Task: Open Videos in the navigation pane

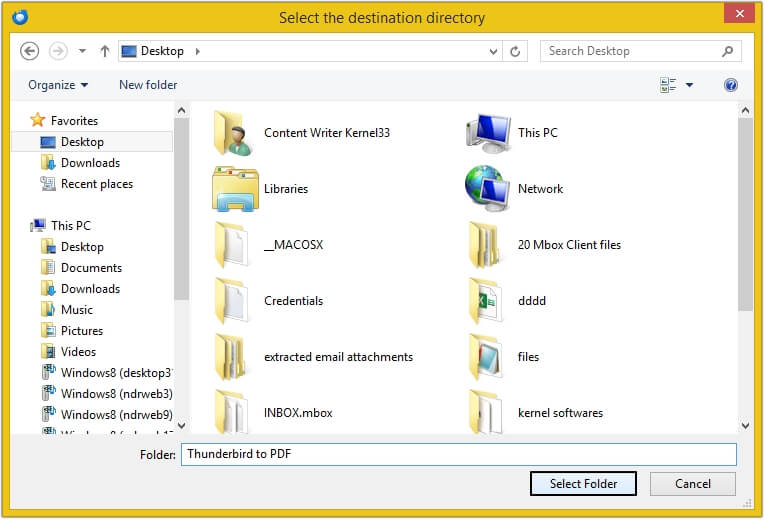Action: pyautogui.click(x=78, y=352)
